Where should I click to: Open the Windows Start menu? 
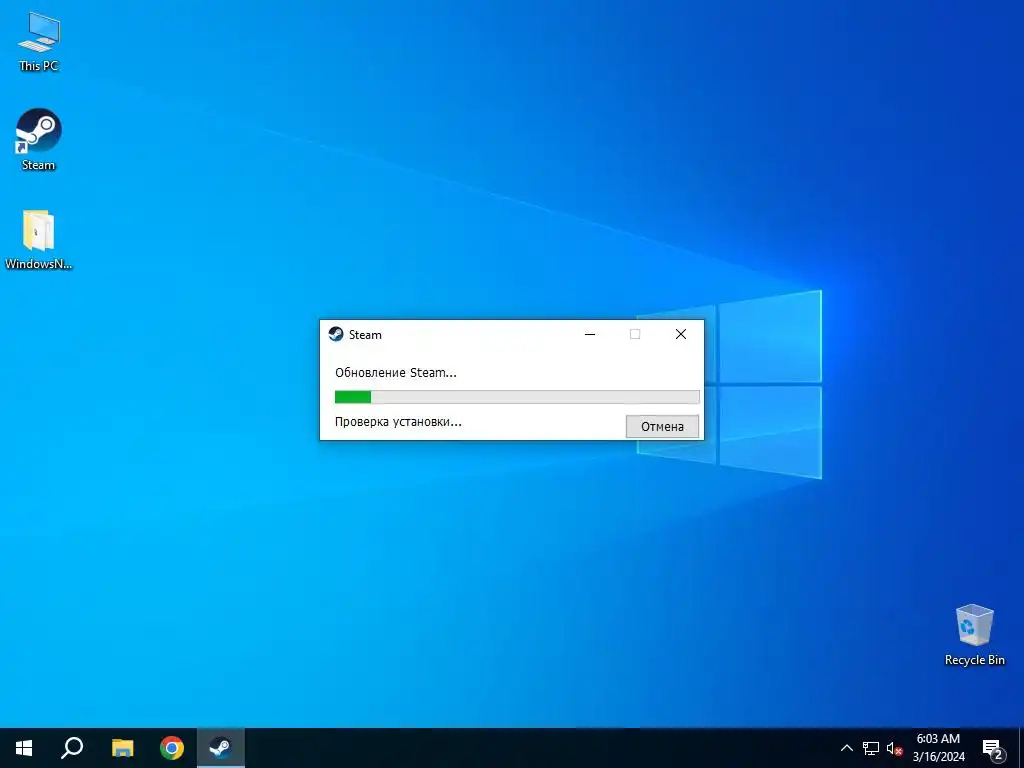click(24, 748)
